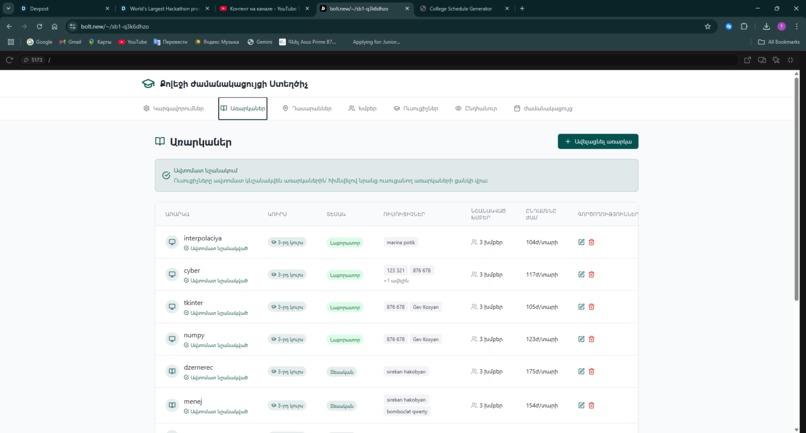The width and height of the screenshot is (806, 433).
Task: Open the Gemini bookmark
Action: coord(260,42)
